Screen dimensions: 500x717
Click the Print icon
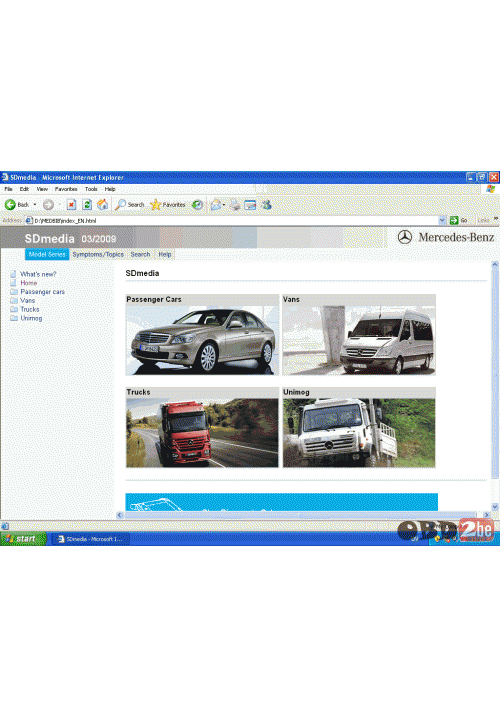235,205
